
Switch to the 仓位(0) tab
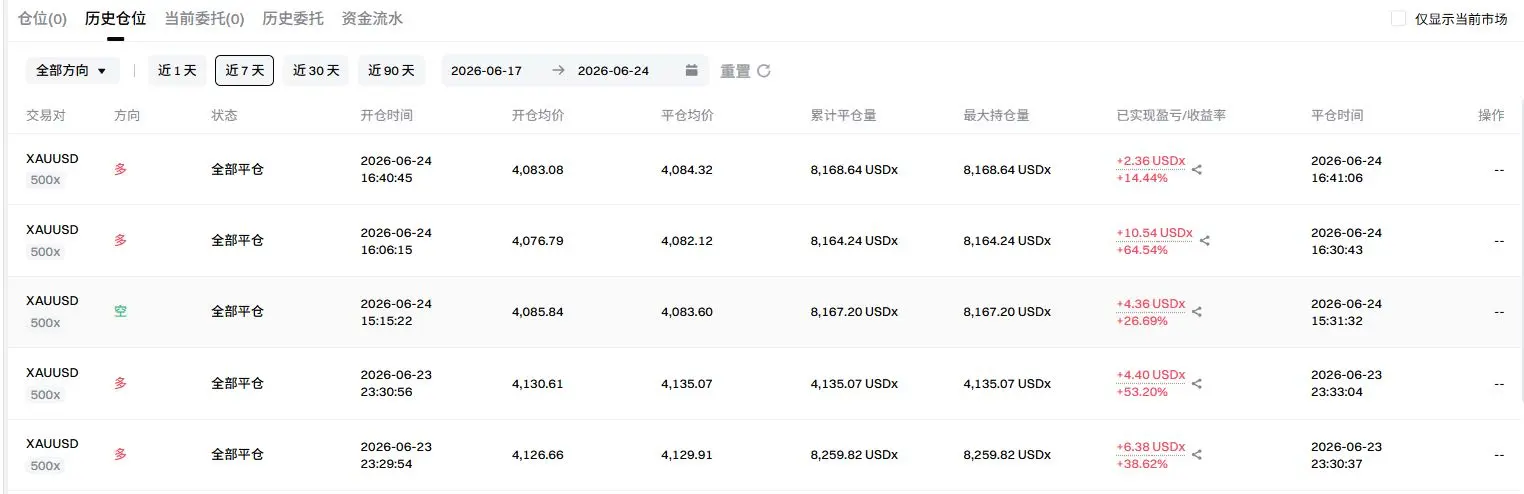point(43,18)
